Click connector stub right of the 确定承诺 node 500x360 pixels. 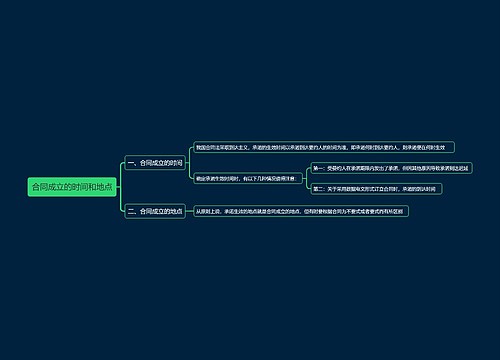[x=304, y=178]
